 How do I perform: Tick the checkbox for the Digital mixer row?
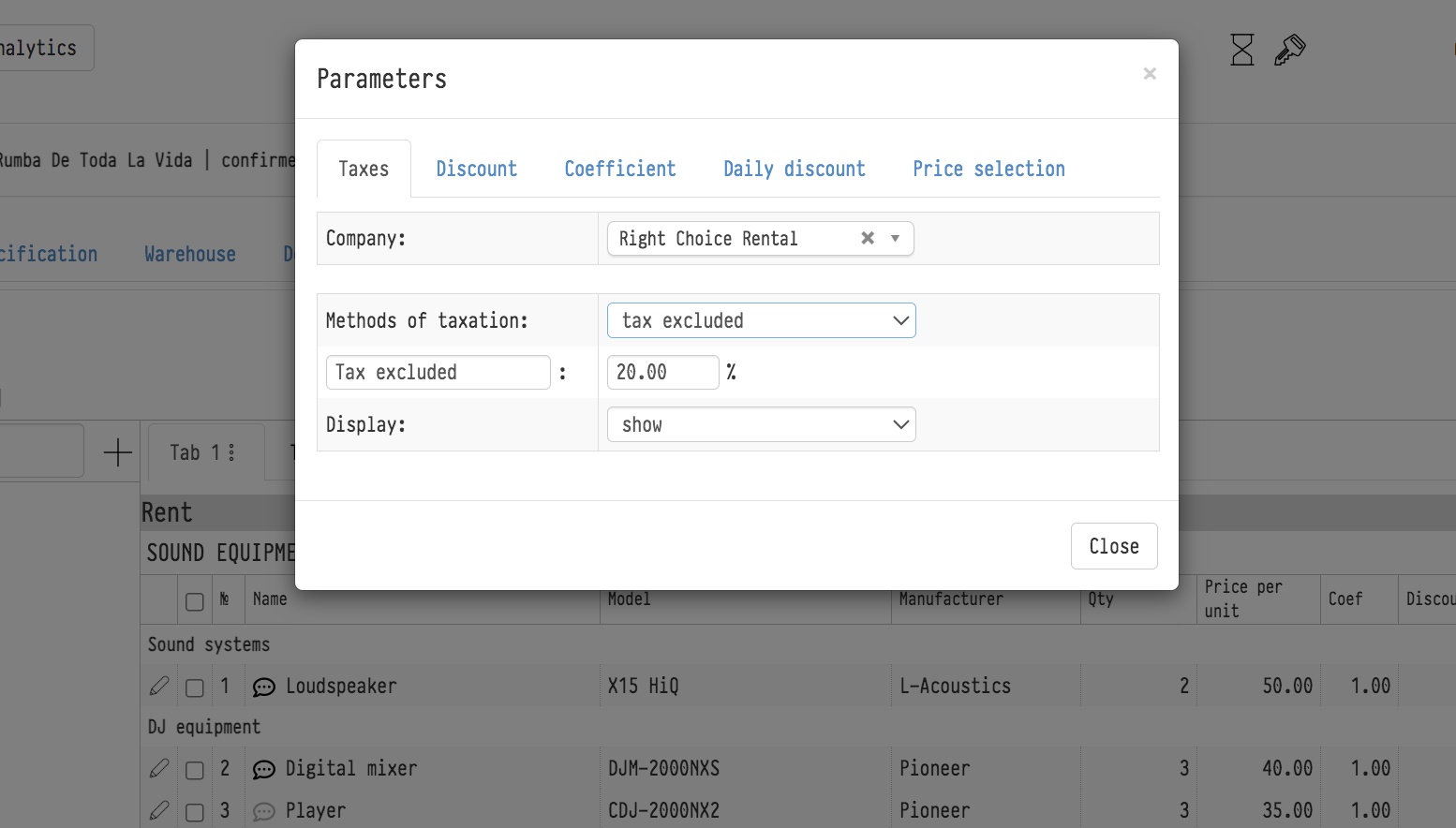click(195, 770)
